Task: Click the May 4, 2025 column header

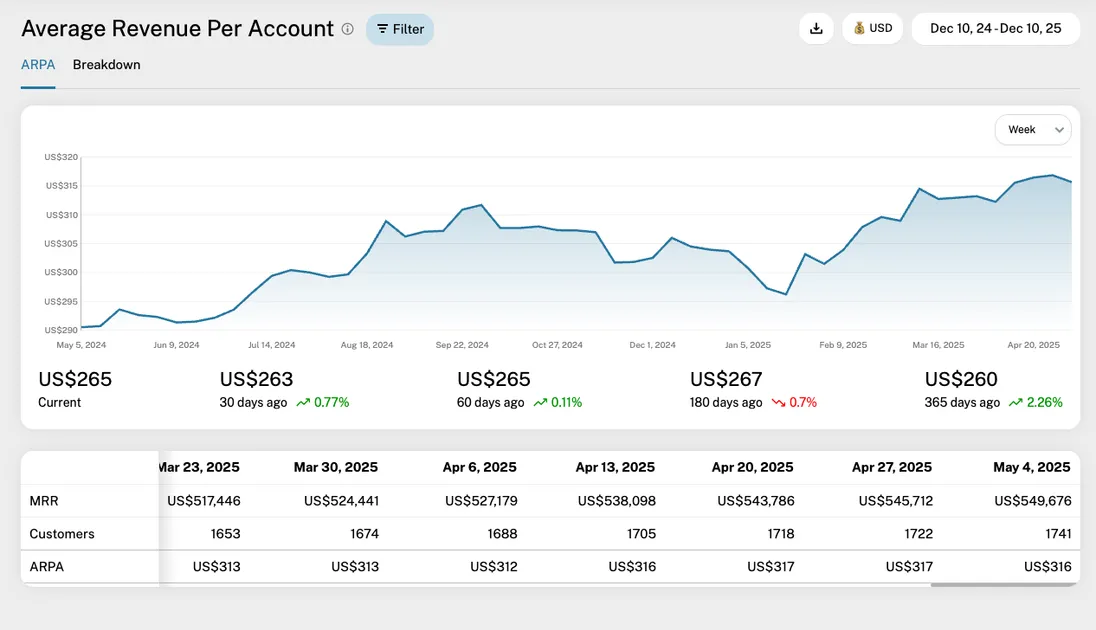Action: 1032,467
